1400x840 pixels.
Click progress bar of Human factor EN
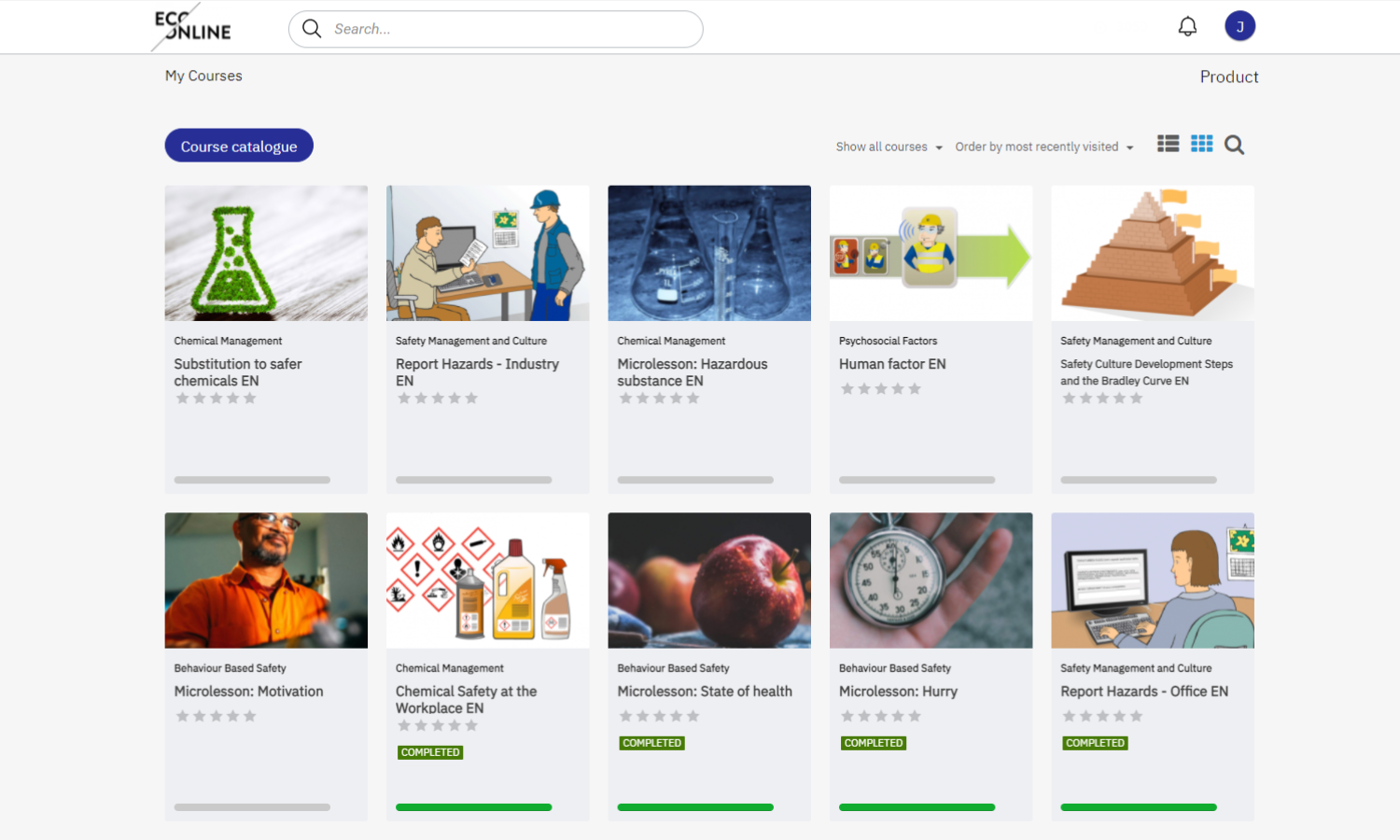pyautogui.click(x=917, y=480)
